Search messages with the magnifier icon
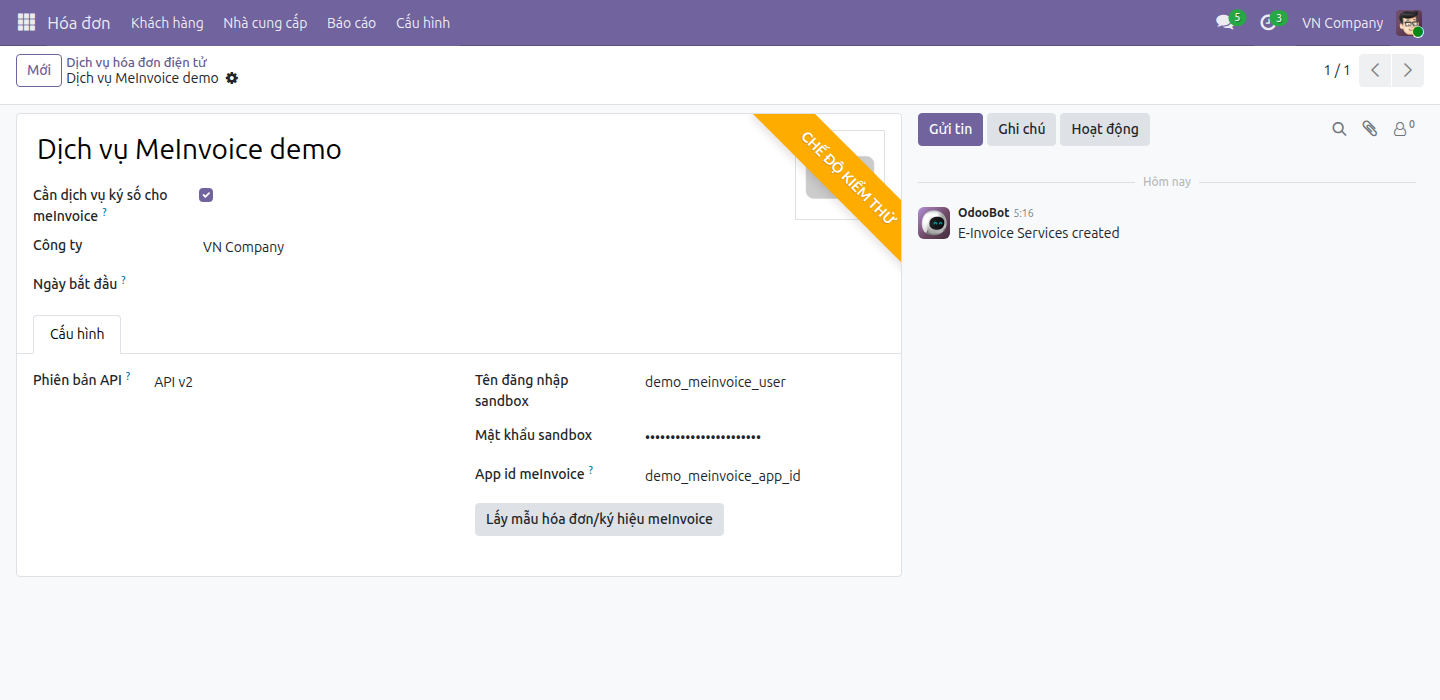Image resolution: width=1440 pixels, height=700 pixels. tap(1339, 129)
